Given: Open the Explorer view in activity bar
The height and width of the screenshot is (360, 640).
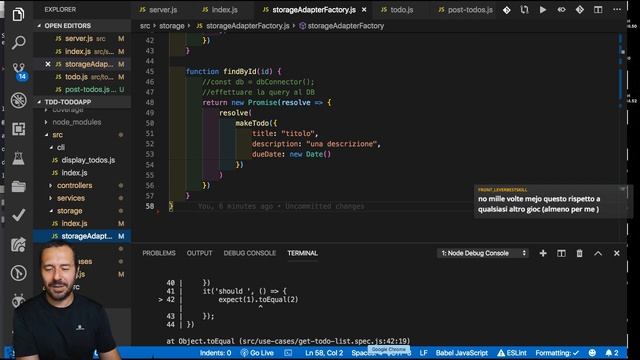Looking at the screenshot, I should point(18,15).
